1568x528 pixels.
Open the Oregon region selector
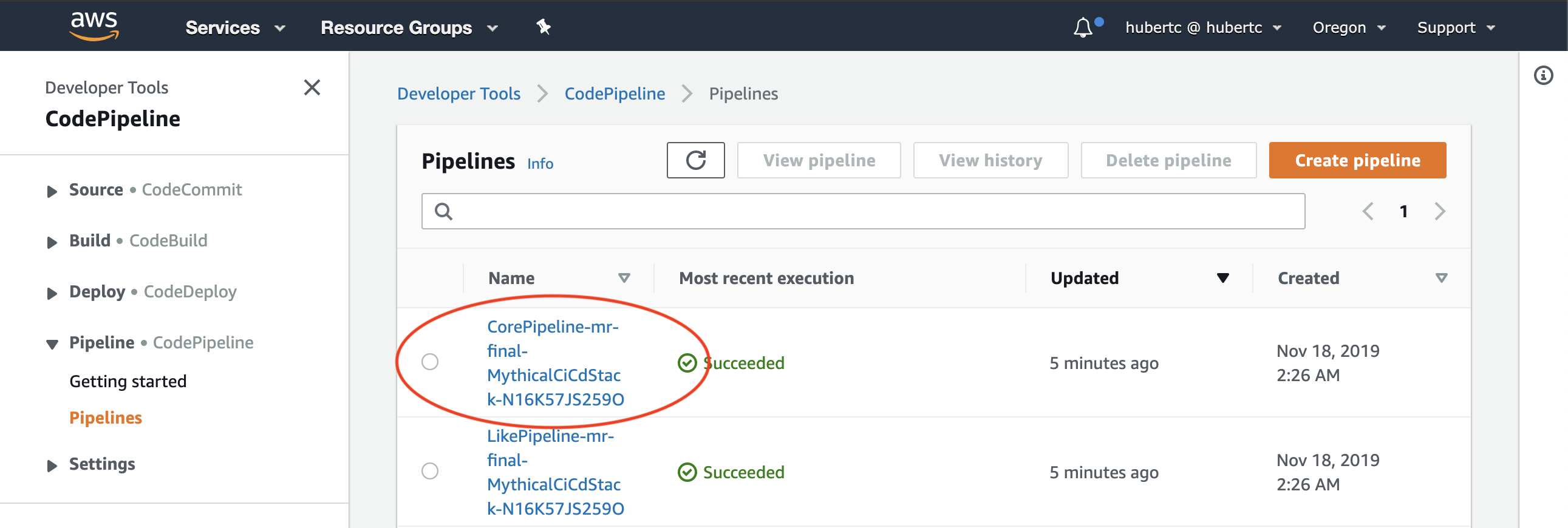click(1348, 27)
